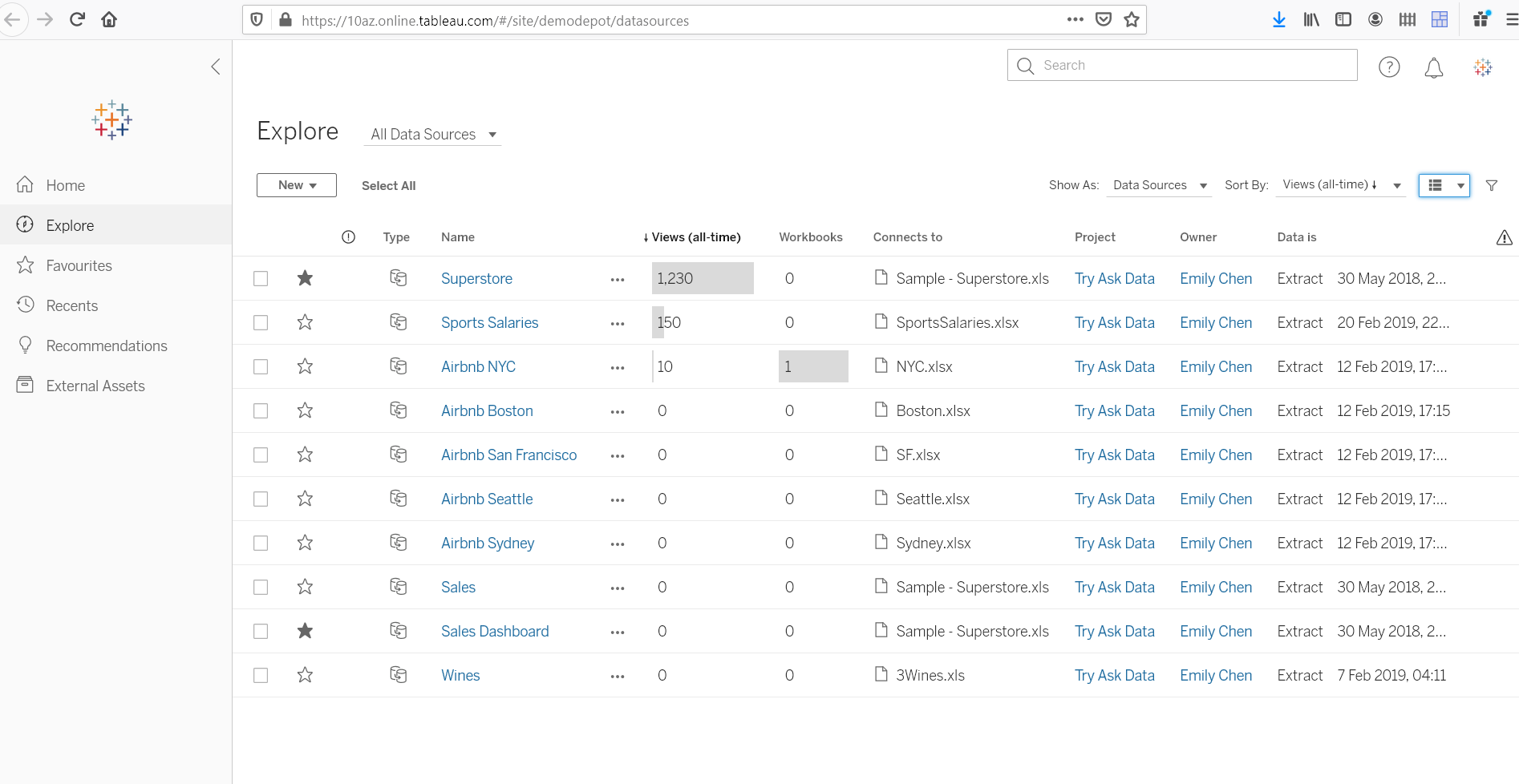The image size is (1519, 784).
Task: Click the warning triangle column header icon
Action: tap(1505, 237)
